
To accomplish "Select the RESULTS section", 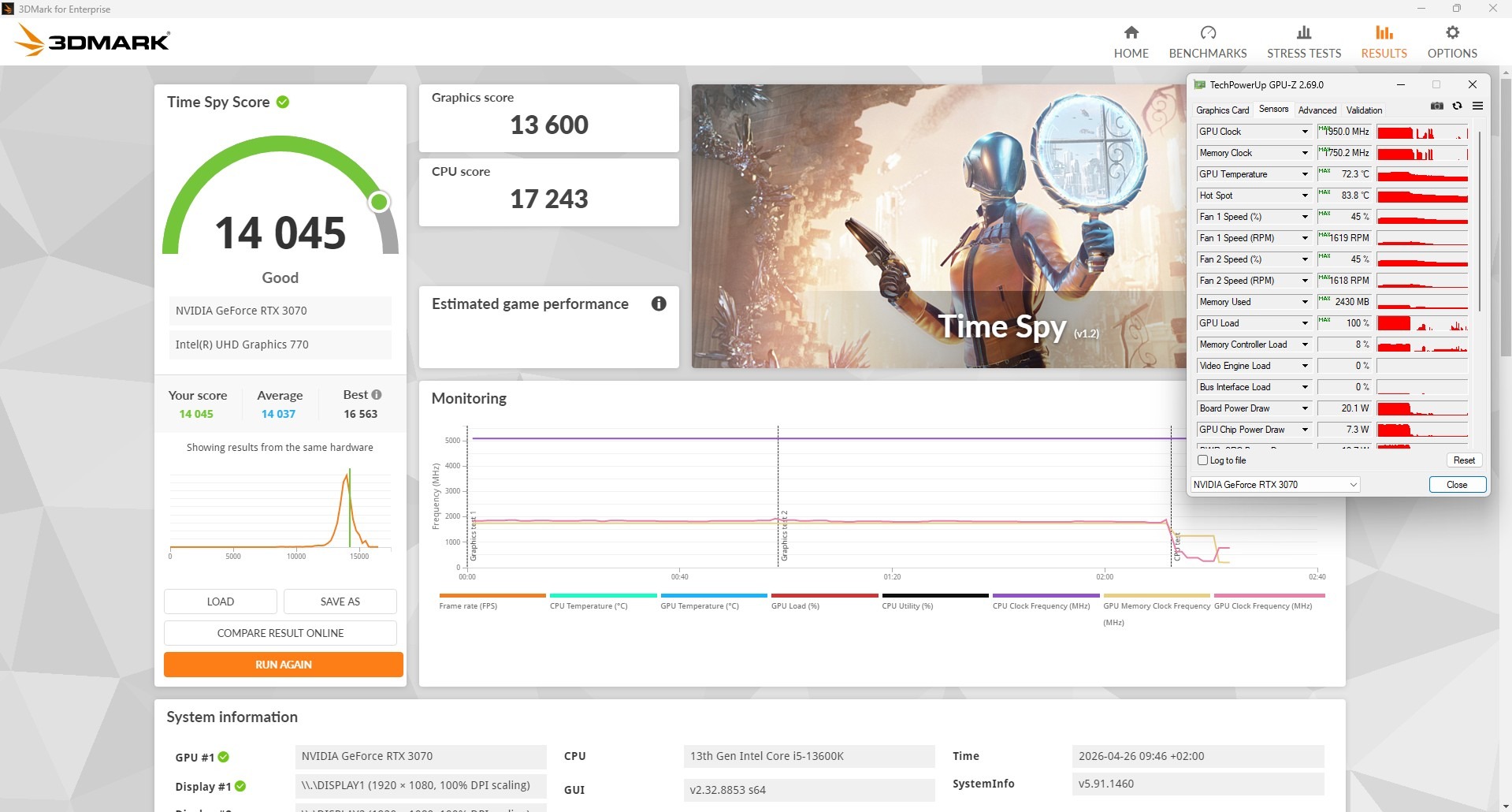I will (1384, 42).
